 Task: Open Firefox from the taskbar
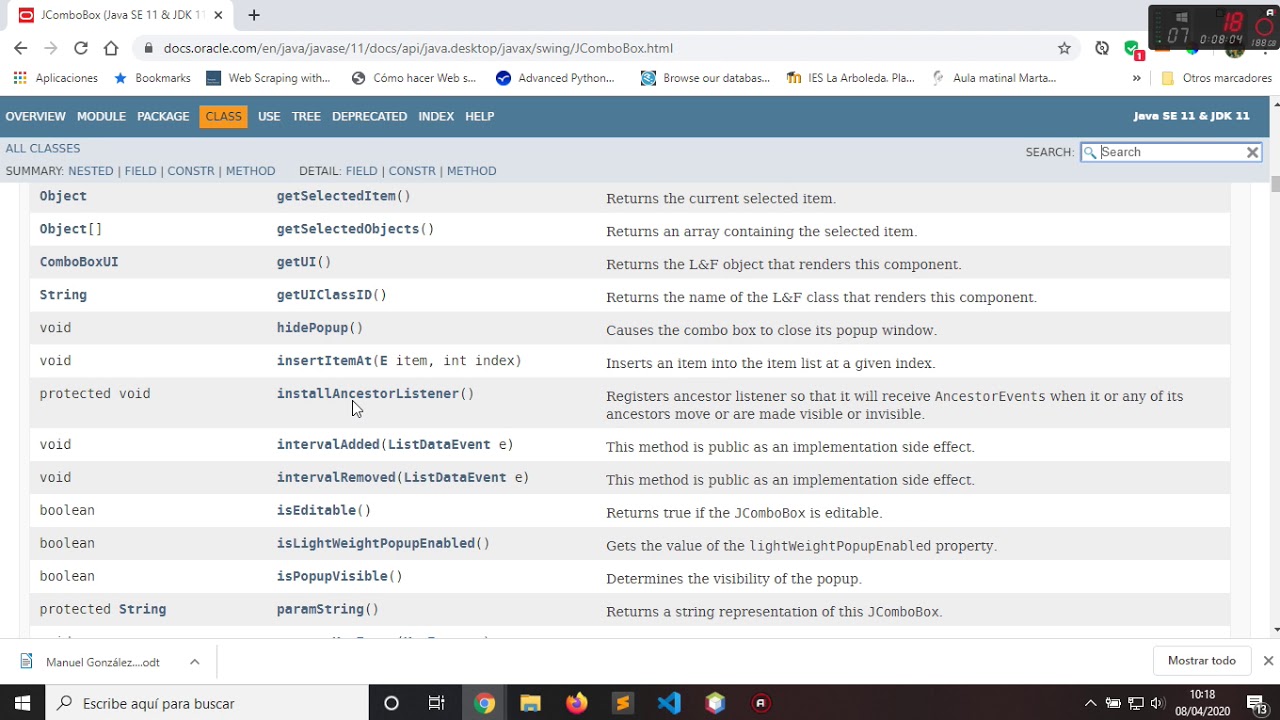(x=577, y=703)
